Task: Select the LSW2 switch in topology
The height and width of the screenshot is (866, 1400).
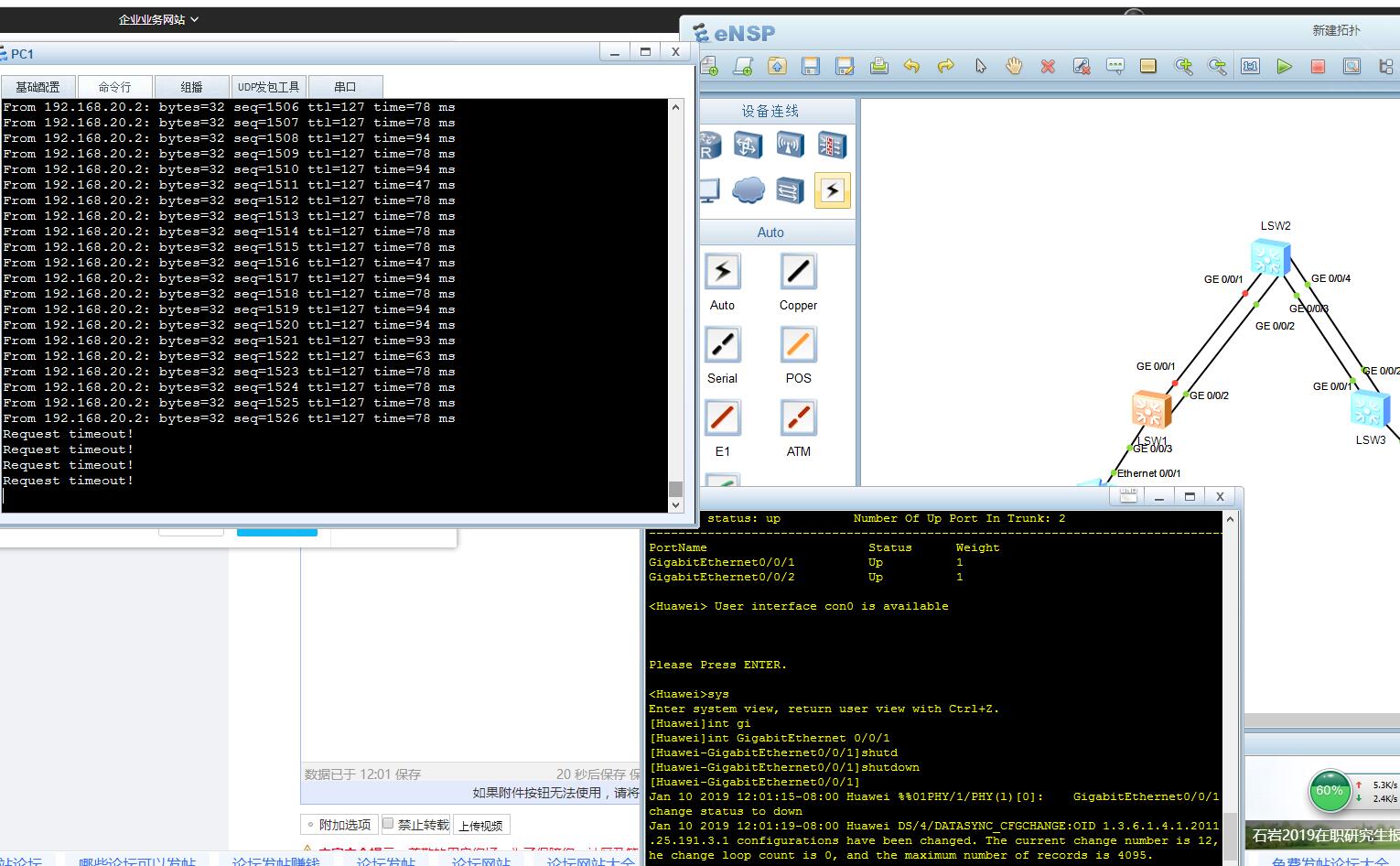Action: 1271,257
